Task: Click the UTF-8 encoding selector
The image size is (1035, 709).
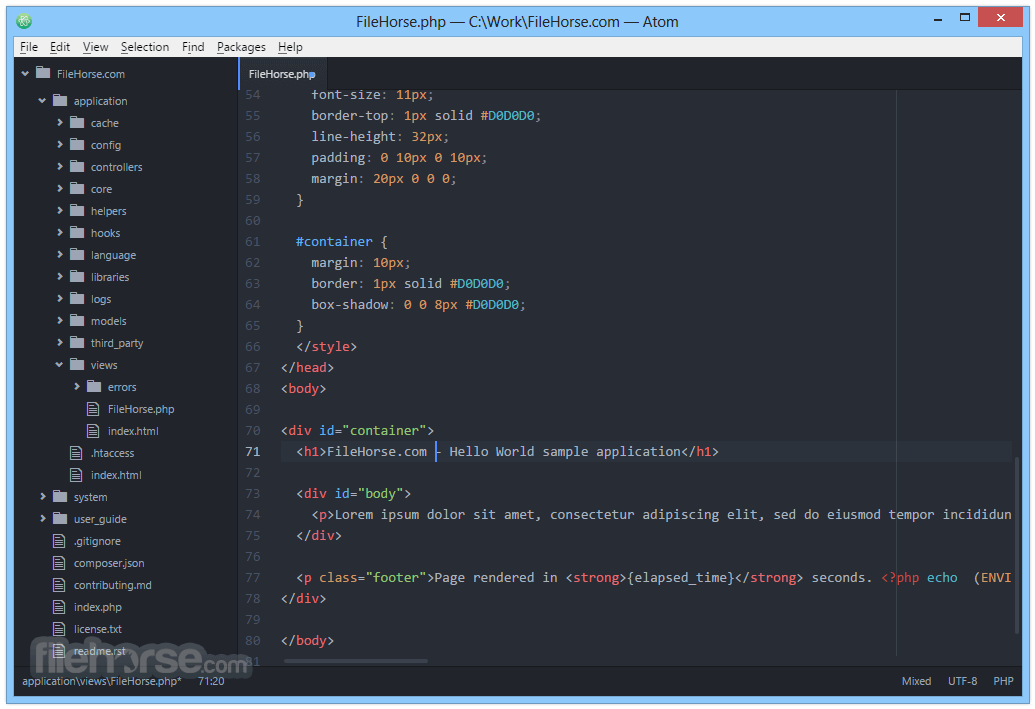Action: [962, 681]
